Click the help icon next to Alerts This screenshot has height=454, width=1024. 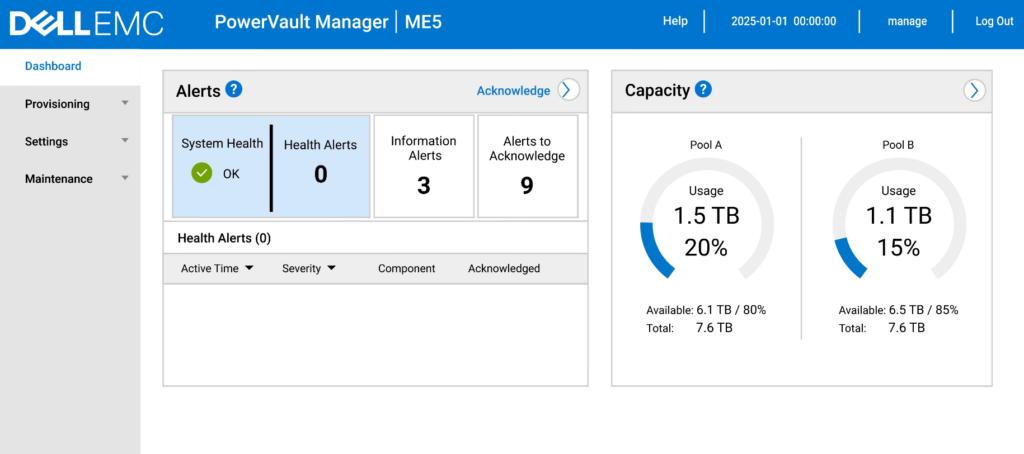pyautogui.click(x=234, y=90)
